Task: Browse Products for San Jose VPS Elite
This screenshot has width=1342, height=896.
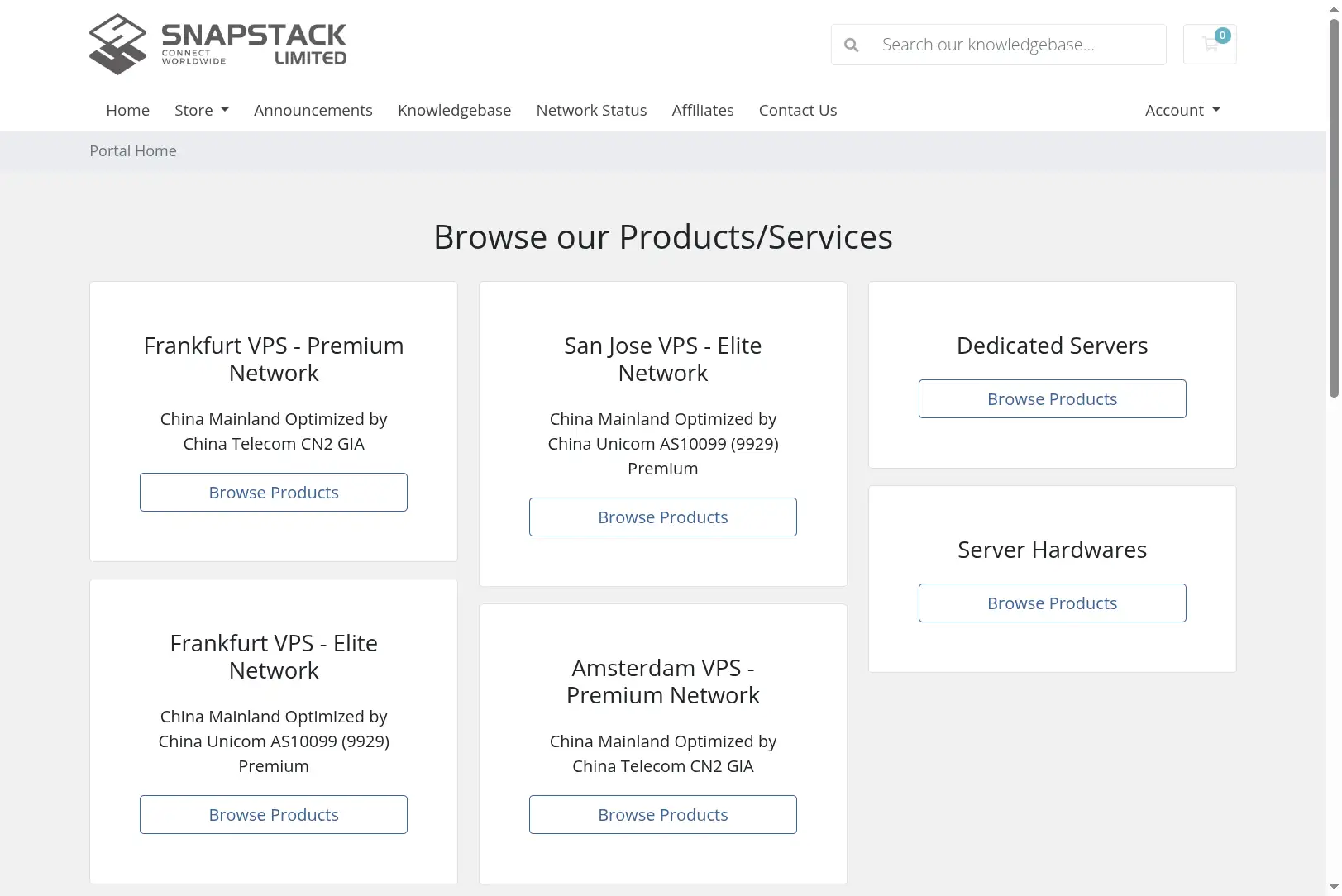Action: pyautogui.click(x=663, y=517)
